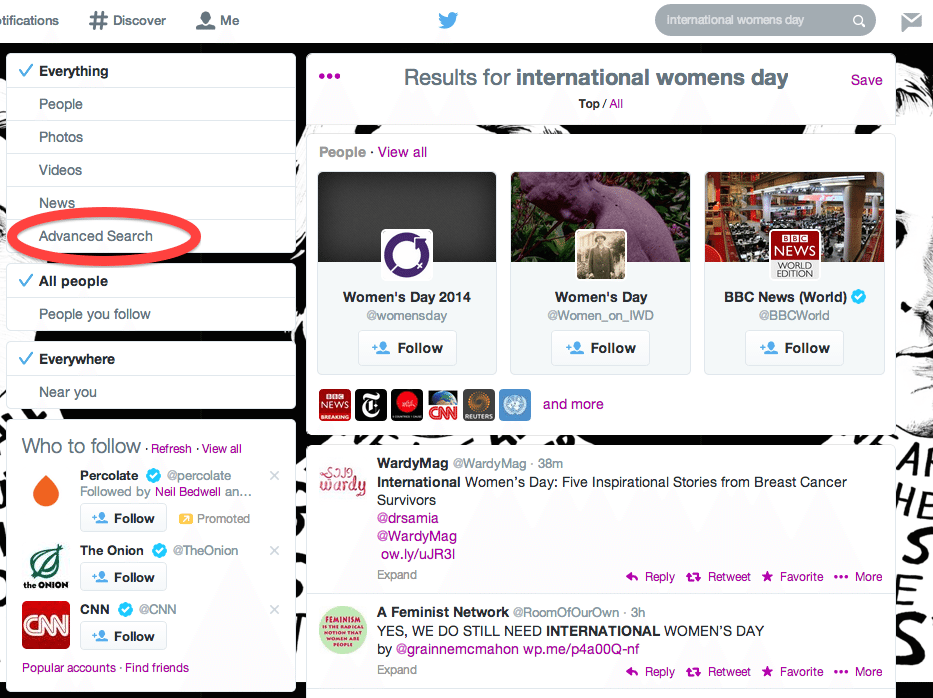Refresh Who to follow suggestions
This screenshot has width=933, height=698.
(171, 449)
